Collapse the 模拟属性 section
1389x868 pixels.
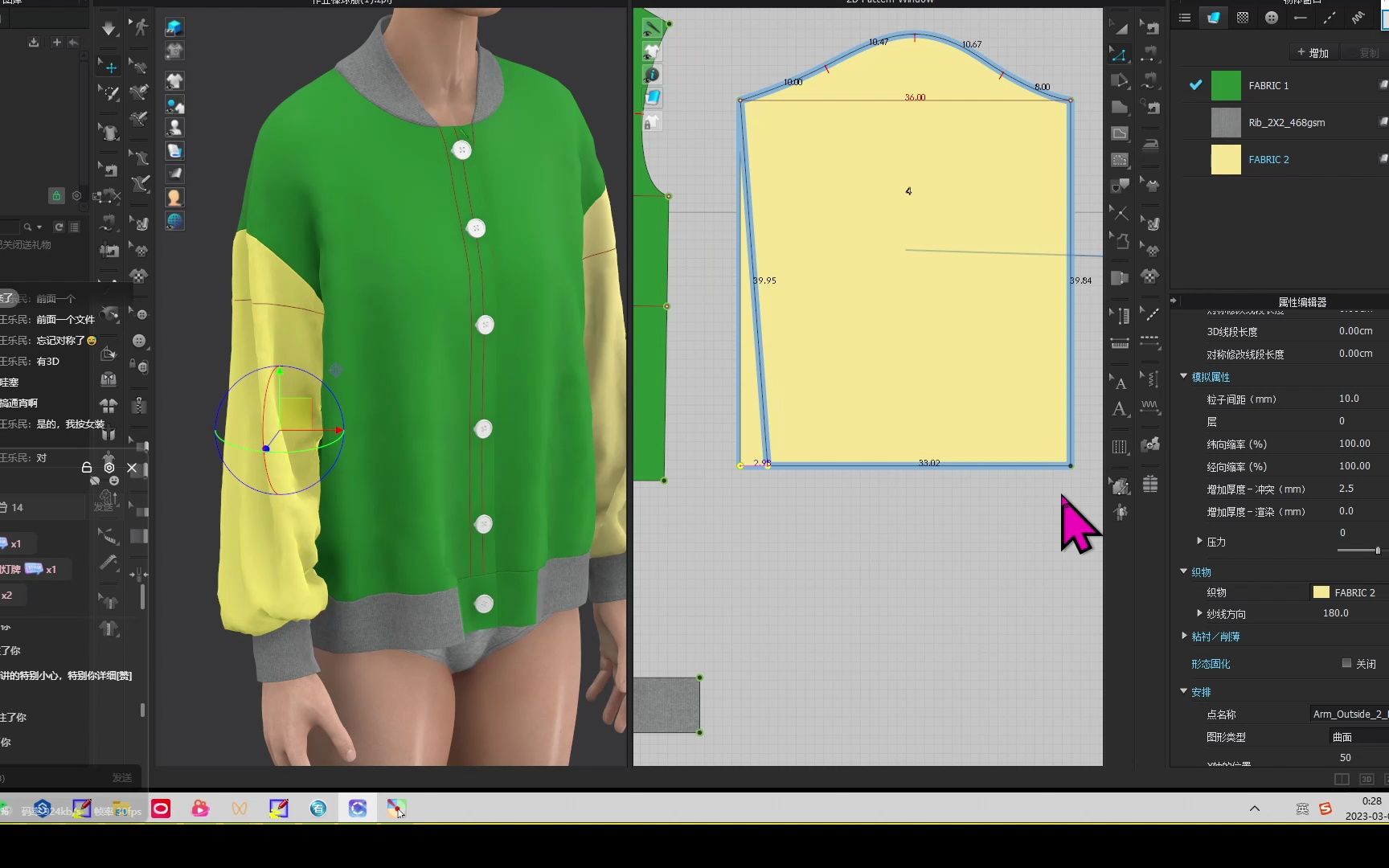[1183, 376]
